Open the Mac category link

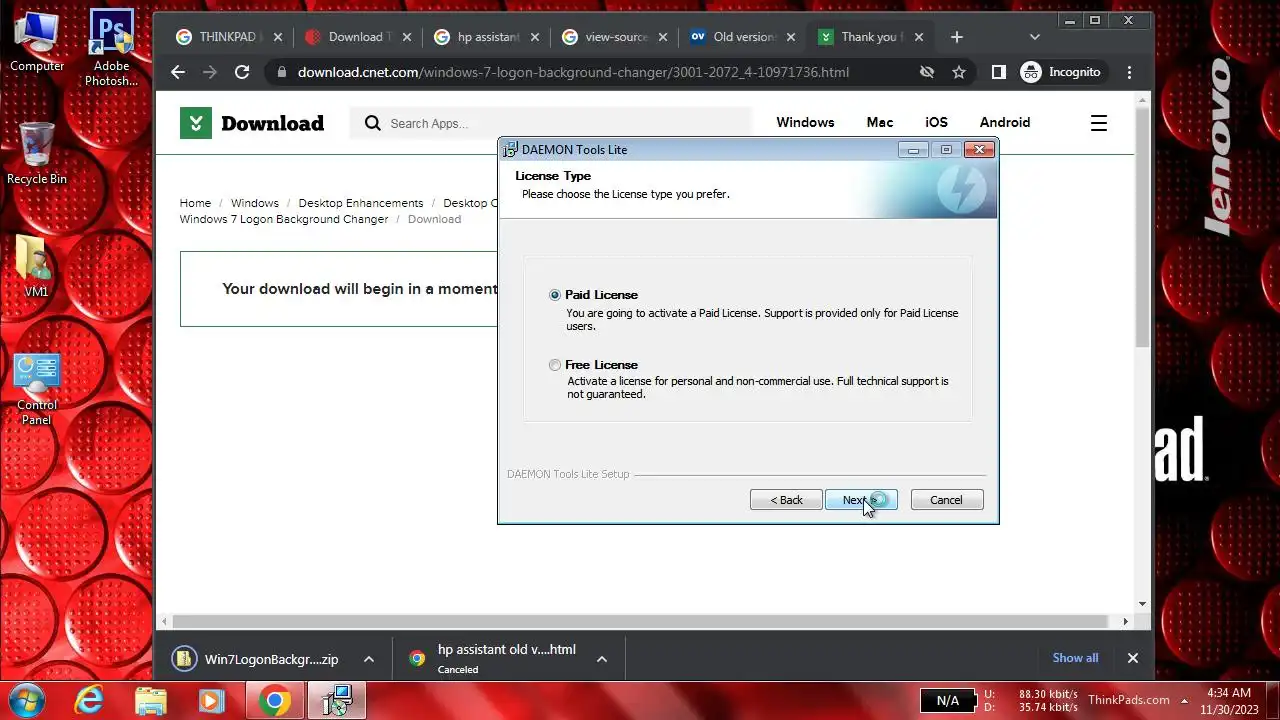pos(880,122)
